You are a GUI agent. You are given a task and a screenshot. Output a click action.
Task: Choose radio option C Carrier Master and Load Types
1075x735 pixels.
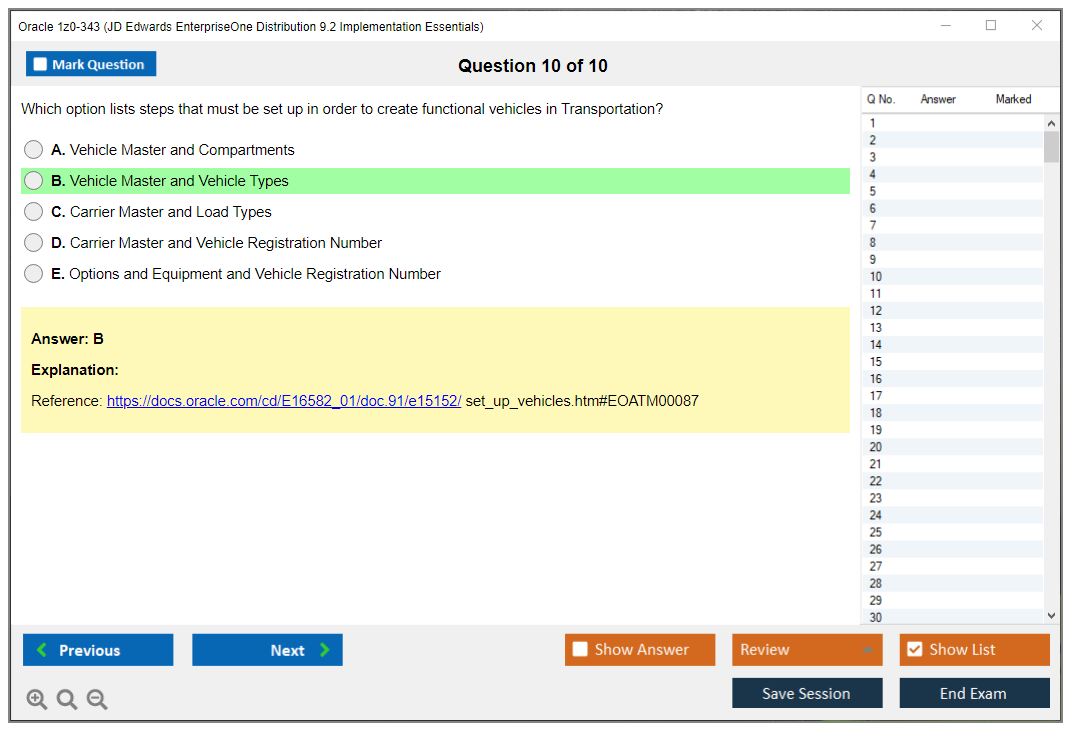pos(33,212)
